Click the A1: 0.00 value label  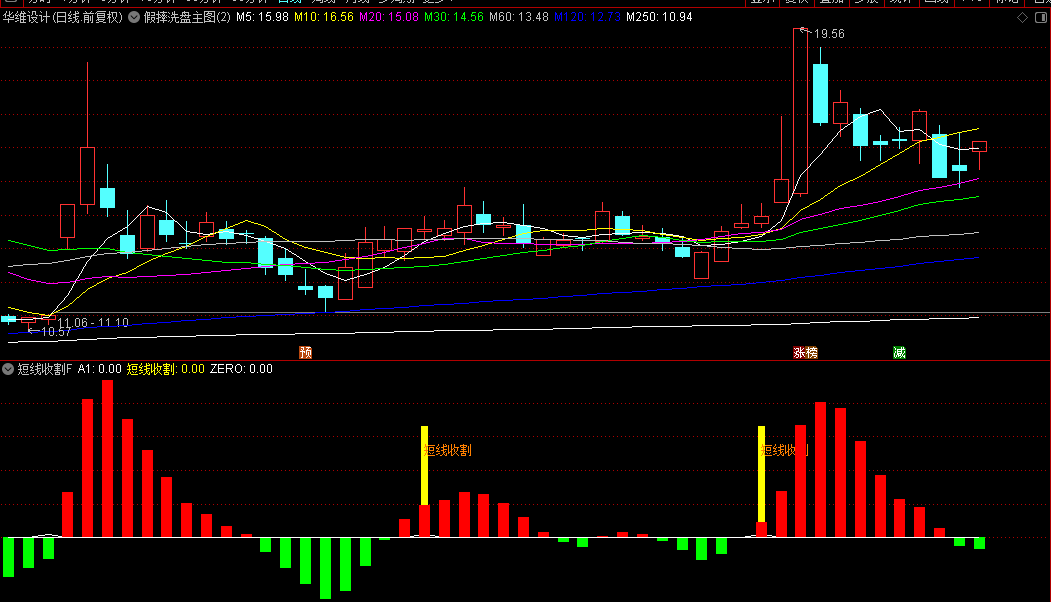100,369
